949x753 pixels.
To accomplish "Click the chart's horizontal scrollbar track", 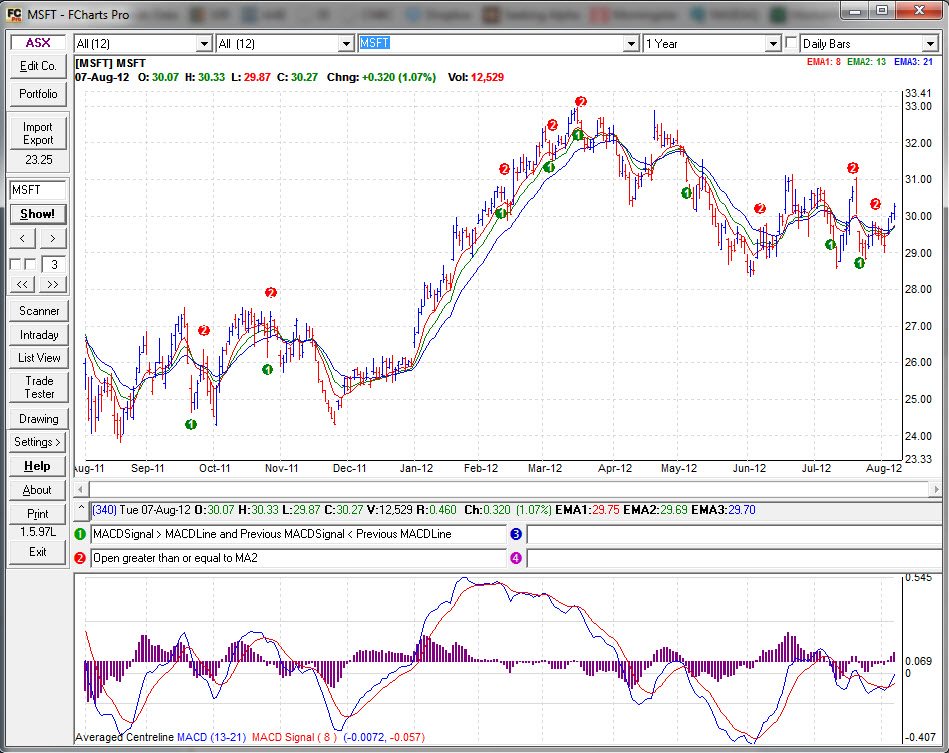I will [500, 489].
